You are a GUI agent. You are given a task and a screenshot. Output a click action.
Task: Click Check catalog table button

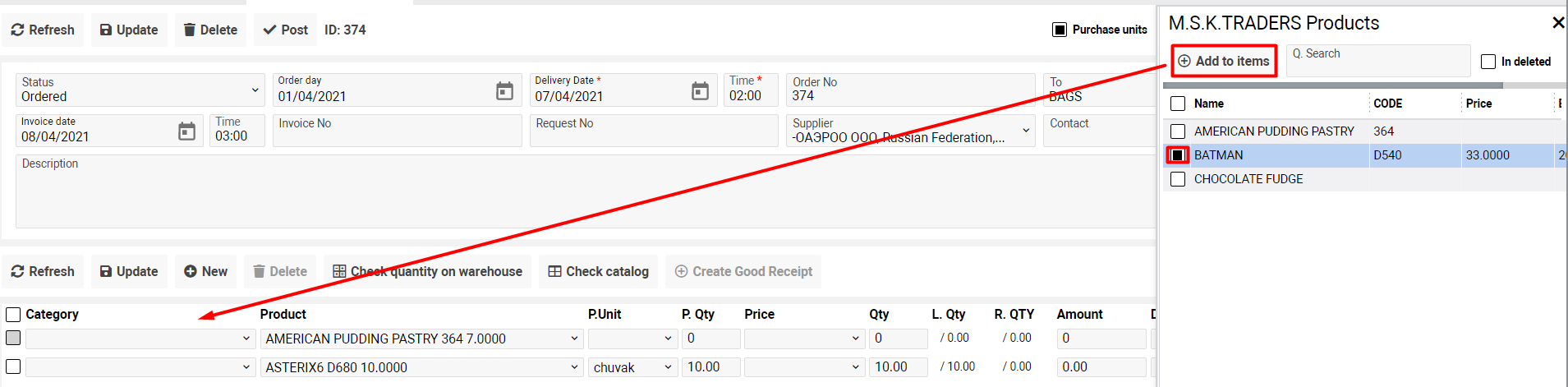(x=598, y=271)
